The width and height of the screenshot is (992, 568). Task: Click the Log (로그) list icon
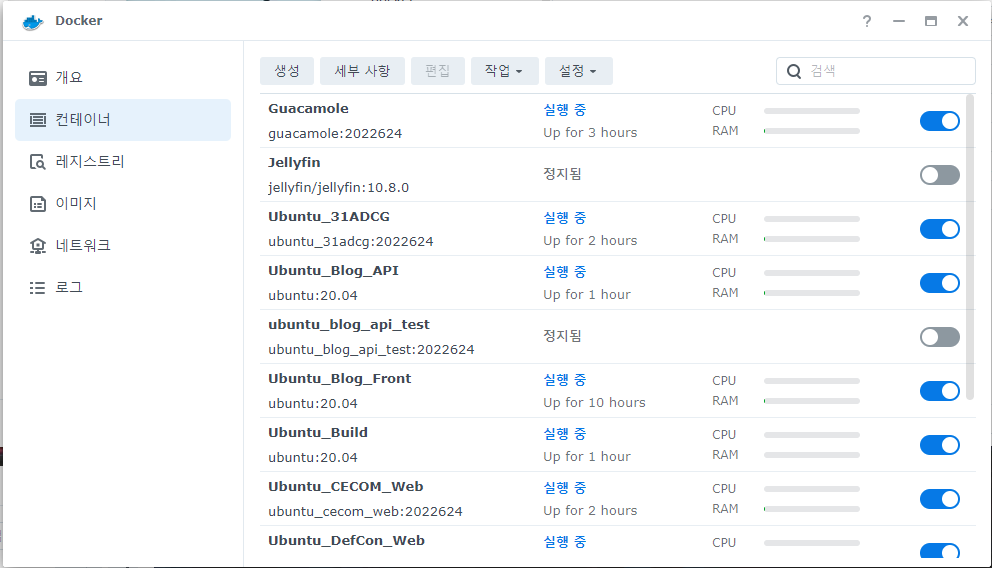coord(38,288)
